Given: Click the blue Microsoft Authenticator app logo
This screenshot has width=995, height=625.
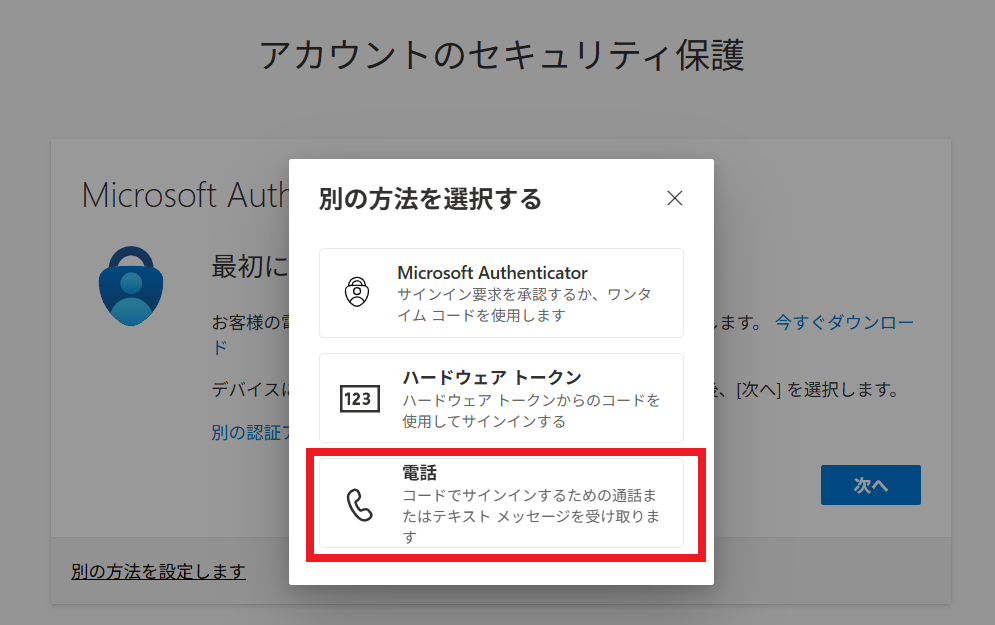Looking at the screenshot, I should 131,286.
